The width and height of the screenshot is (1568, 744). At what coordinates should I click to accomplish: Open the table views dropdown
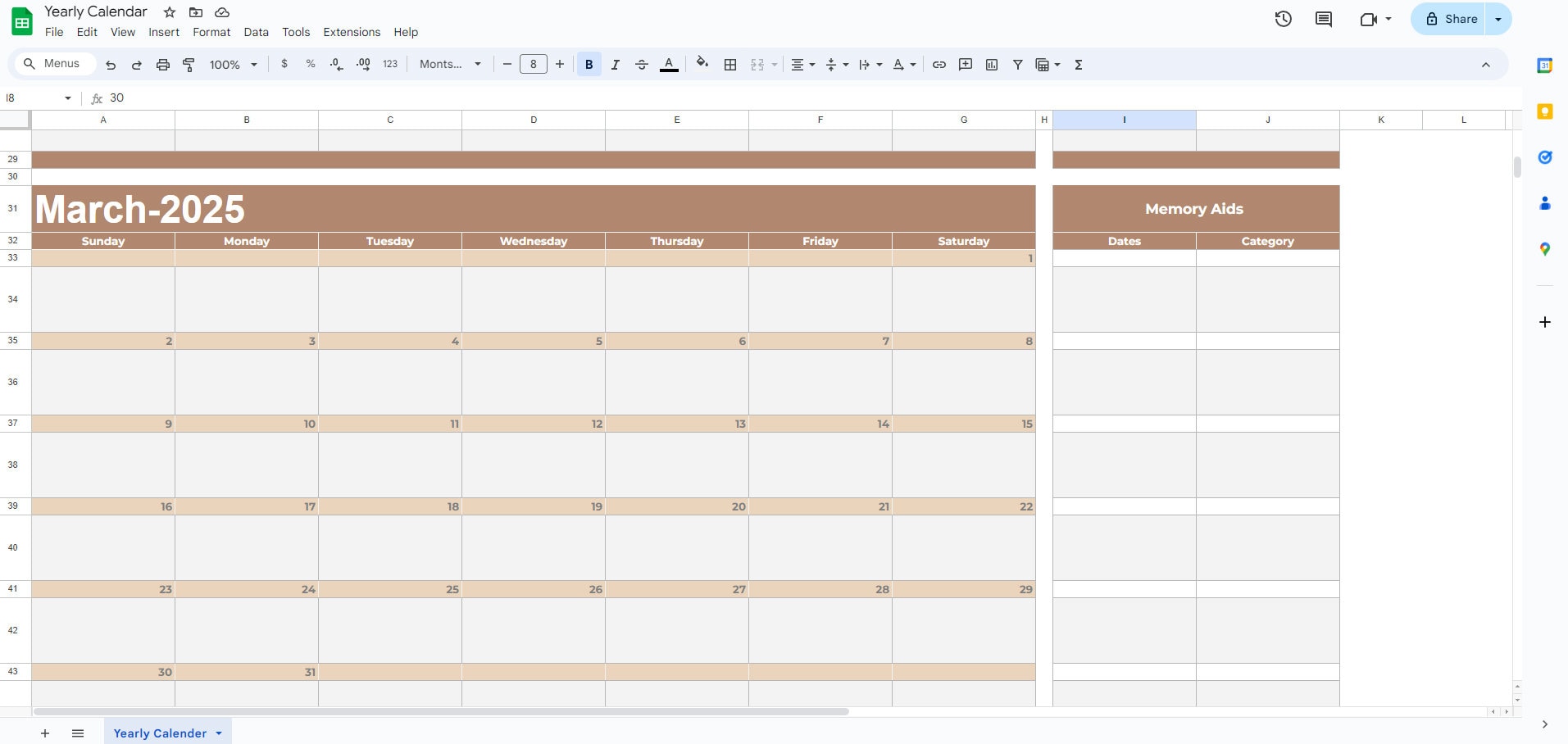click(1048, 65)
